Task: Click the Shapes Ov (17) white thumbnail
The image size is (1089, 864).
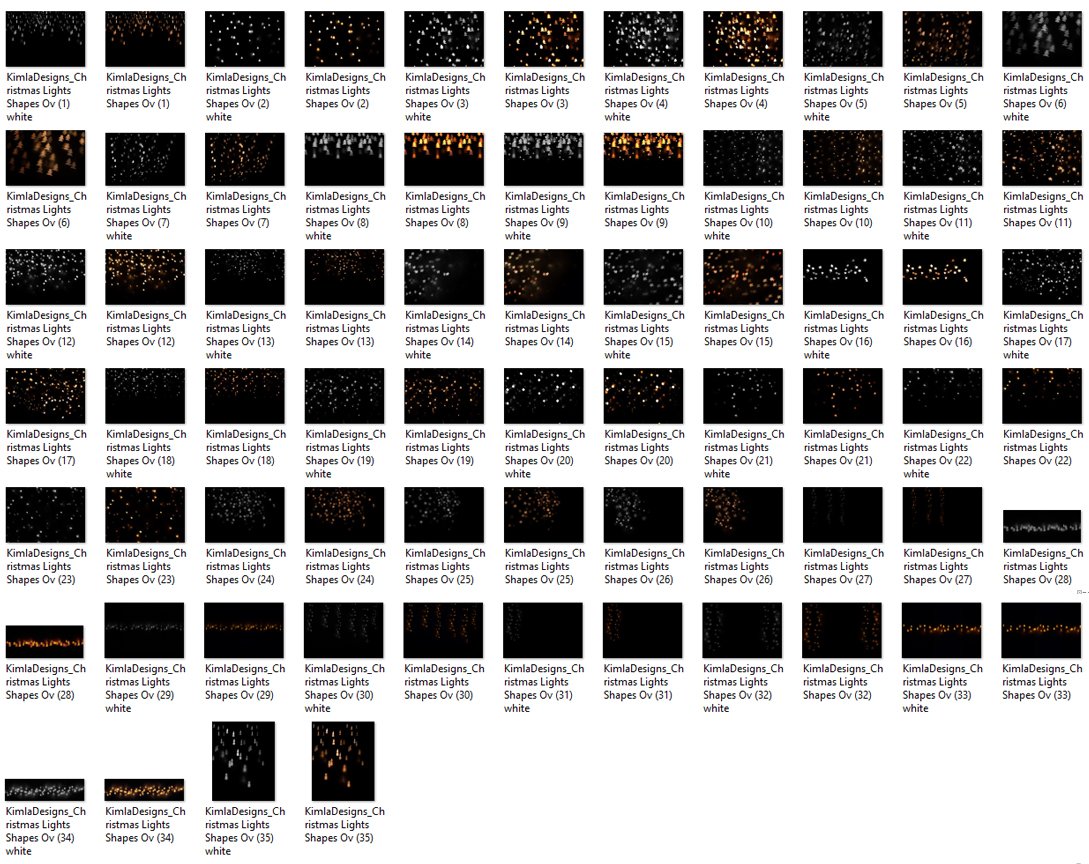Action: click(1042, 276)
